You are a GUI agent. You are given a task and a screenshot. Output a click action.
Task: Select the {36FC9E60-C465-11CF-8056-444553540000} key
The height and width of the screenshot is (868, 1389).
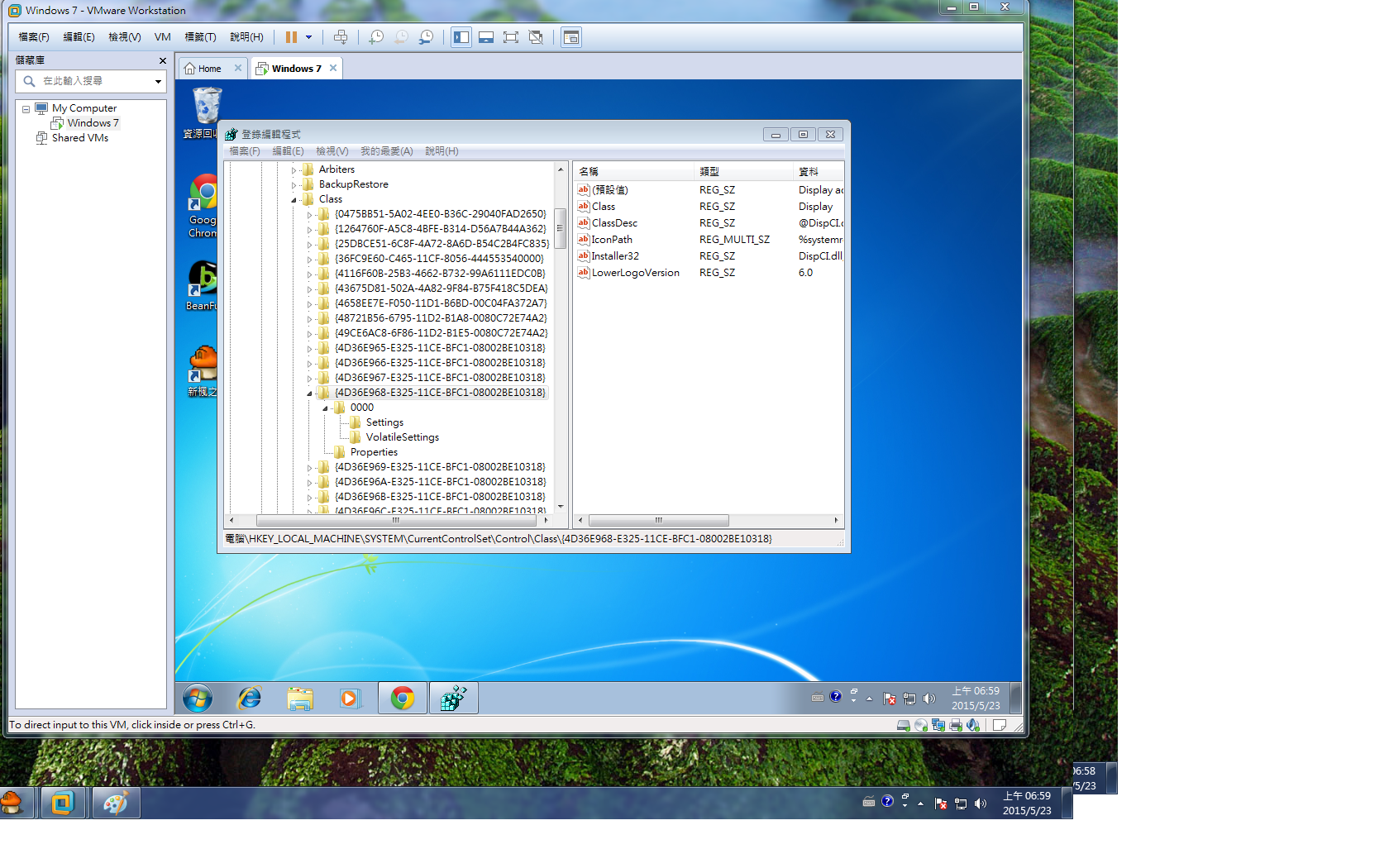(x=439, y=259)
